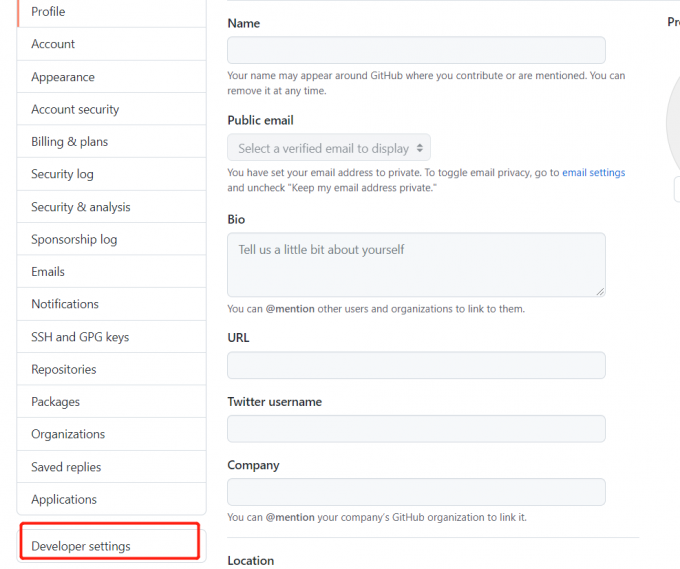Open the Sponsorship log
Image resolution: width=680 pixels, height=569 pixels.
[74, 239]
